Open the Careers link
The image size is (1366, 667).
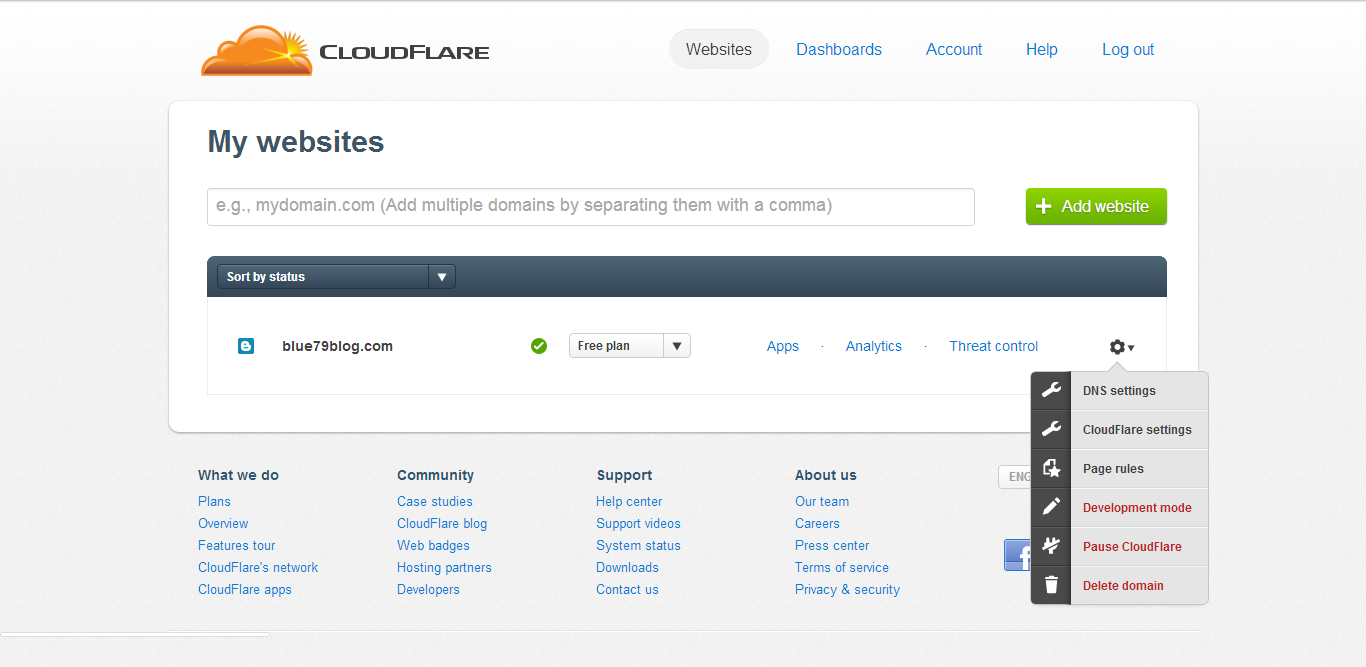(817, 523)
